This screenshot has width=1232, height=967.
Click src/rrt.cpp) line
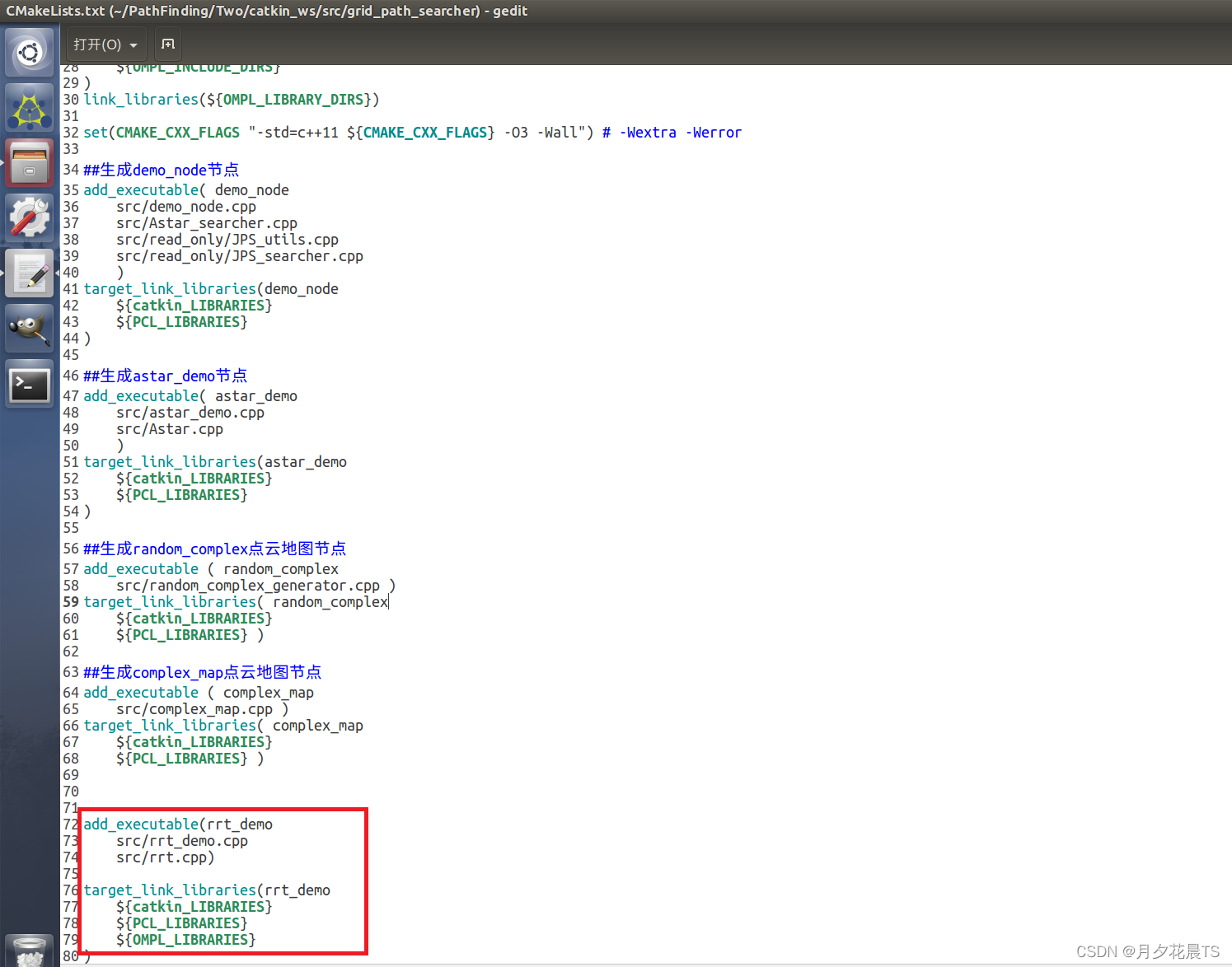[x=166, y=857]
